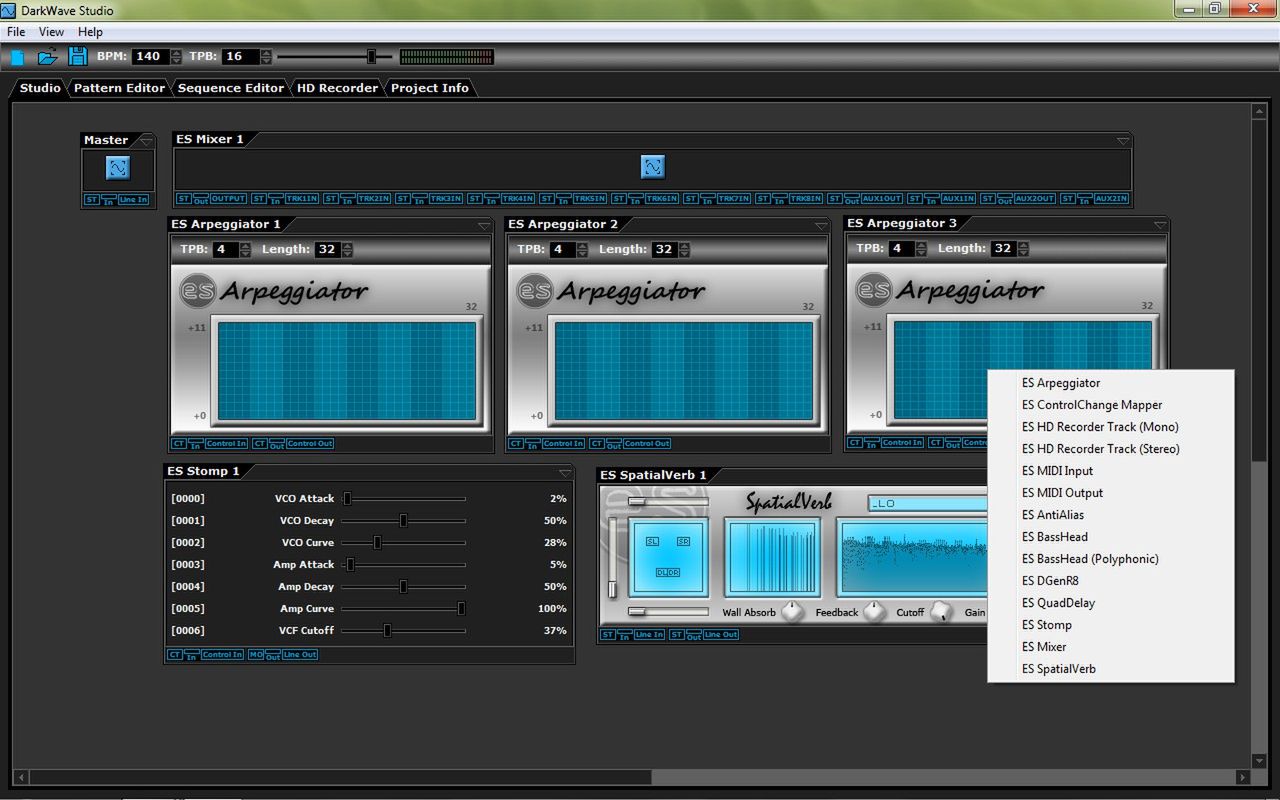Click the AUX1IN port on ES Mixer 1
This screenshot has height=800, width=1280.
[x=958, y=199]
